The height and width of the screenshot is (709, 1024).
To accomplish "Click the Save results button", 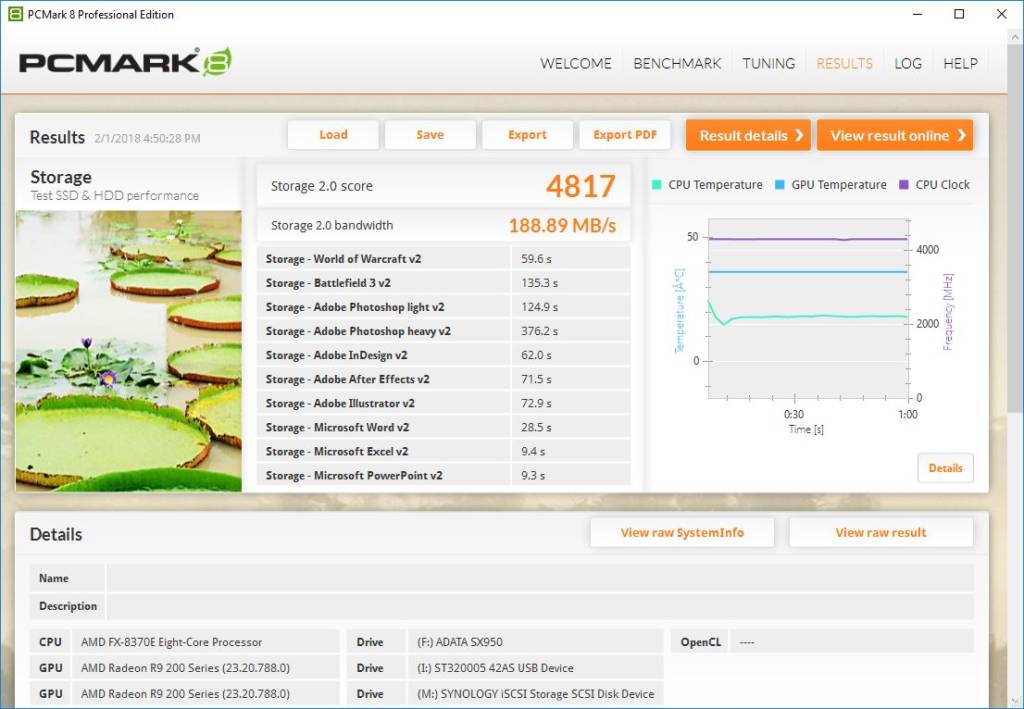I will point(430,134).
